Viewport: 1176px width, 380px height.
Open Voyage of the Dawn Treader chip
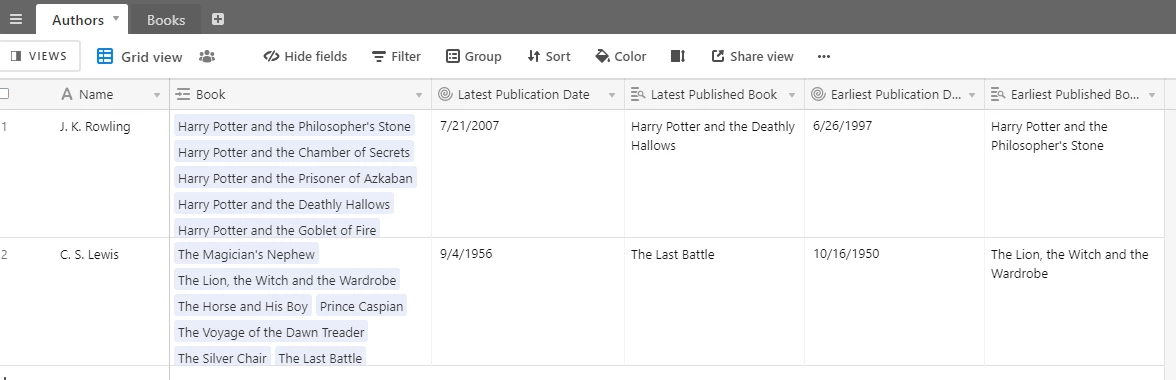click(271, 332)
